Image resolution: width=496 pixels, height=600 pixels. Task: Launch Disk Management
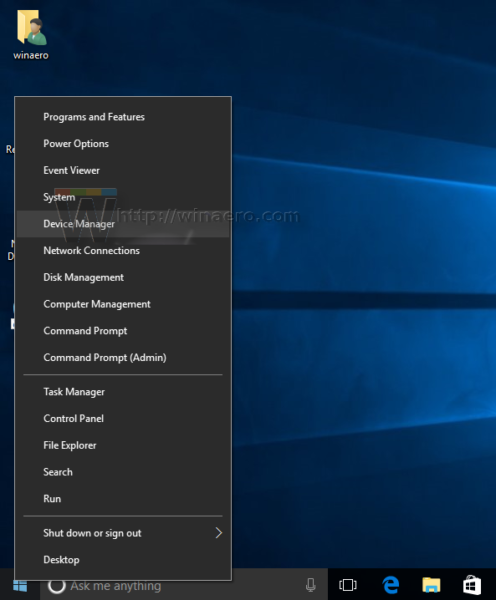pos(123,277)
